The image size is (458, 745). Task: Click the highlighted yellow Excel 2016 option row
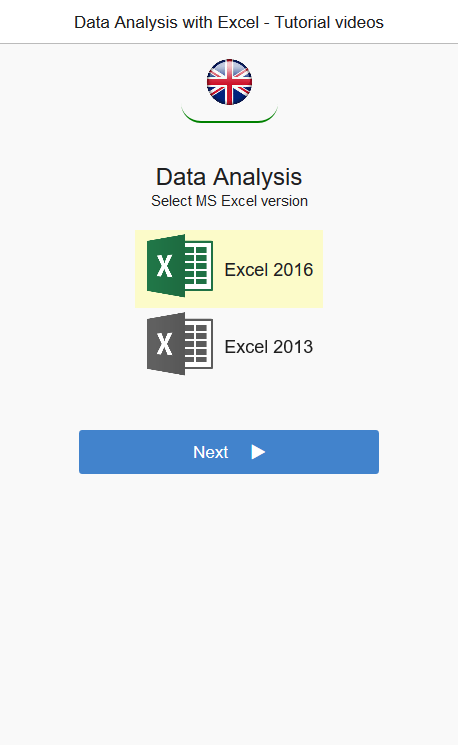(x=229, y=269)
